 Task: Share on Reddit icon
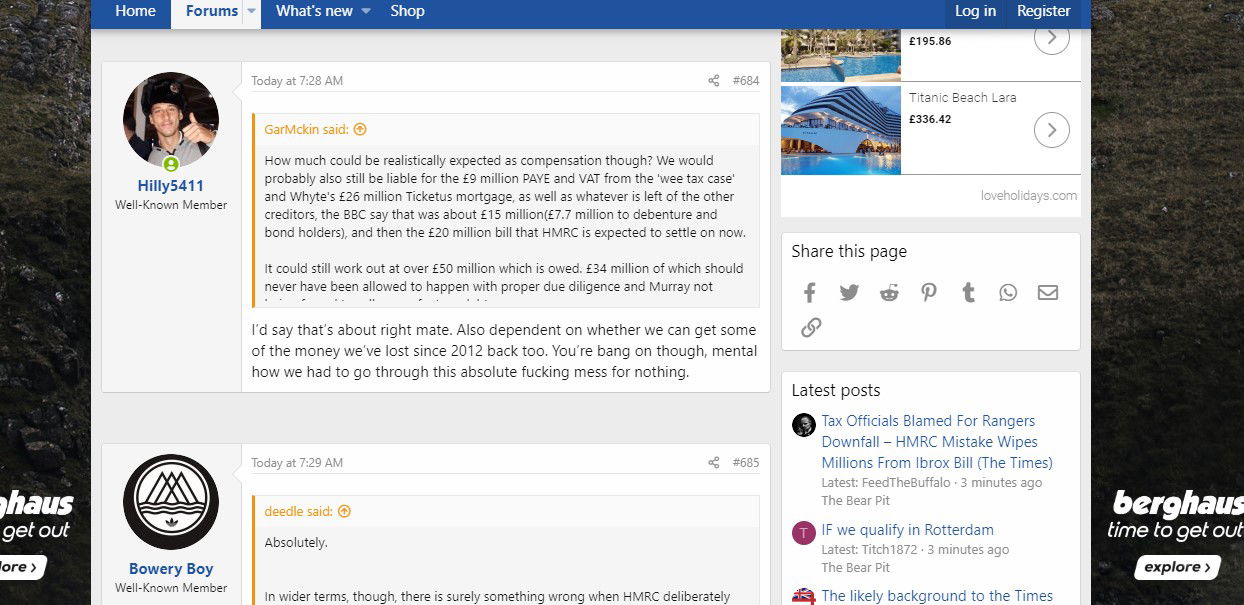(889, 292)
